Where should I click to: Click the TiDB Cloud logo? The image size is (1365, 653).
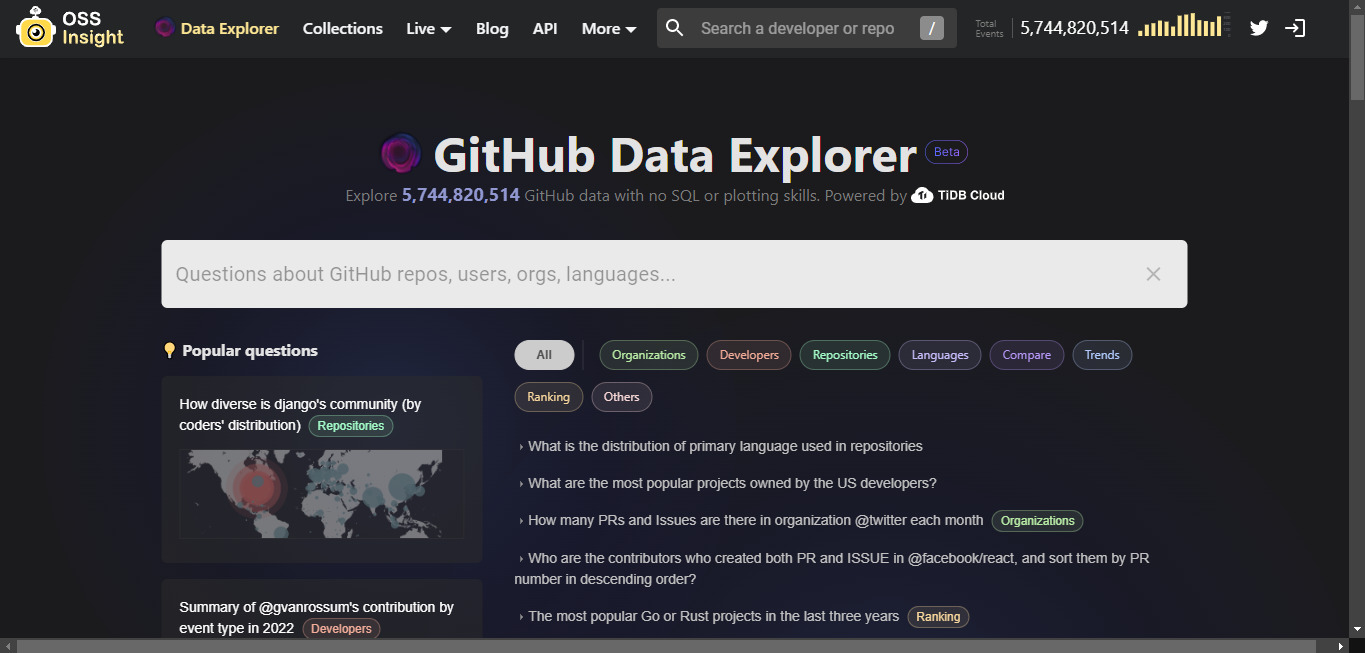pyautogui.click(x=958, y=195)
